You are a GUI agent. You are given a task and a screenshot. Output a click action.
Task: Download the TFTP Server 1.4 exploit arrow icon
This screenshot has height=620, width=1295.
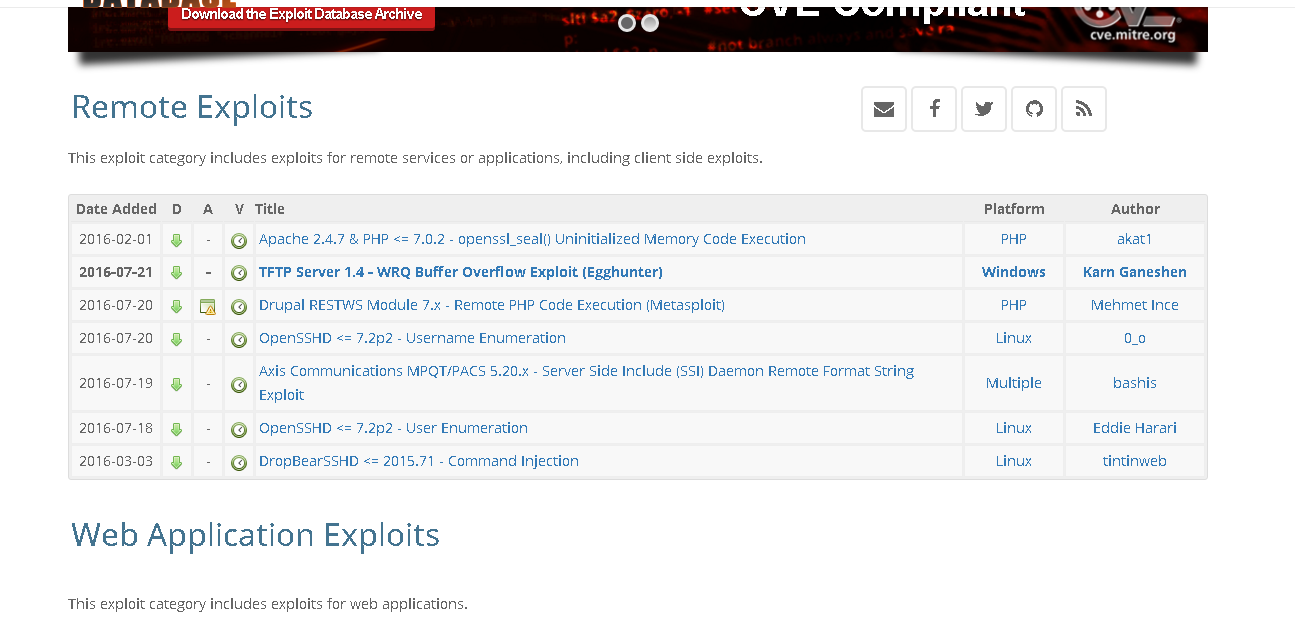[x=176, y=271]
